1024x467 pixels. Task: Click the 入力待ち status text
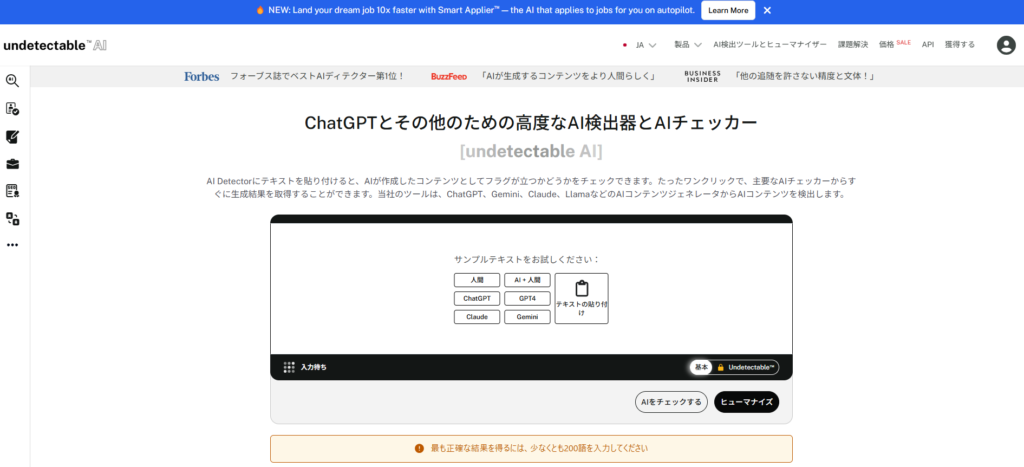click(313, 368)
